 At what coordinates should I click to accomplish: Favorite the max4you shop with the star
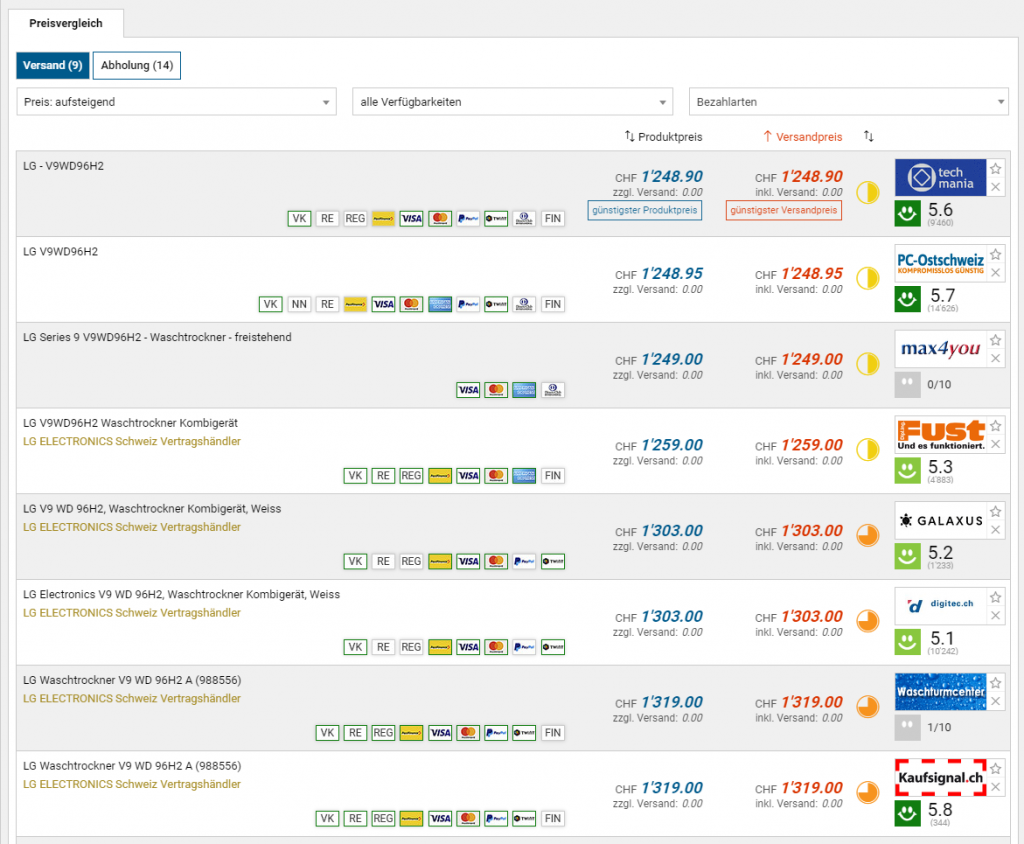point(995,340)
